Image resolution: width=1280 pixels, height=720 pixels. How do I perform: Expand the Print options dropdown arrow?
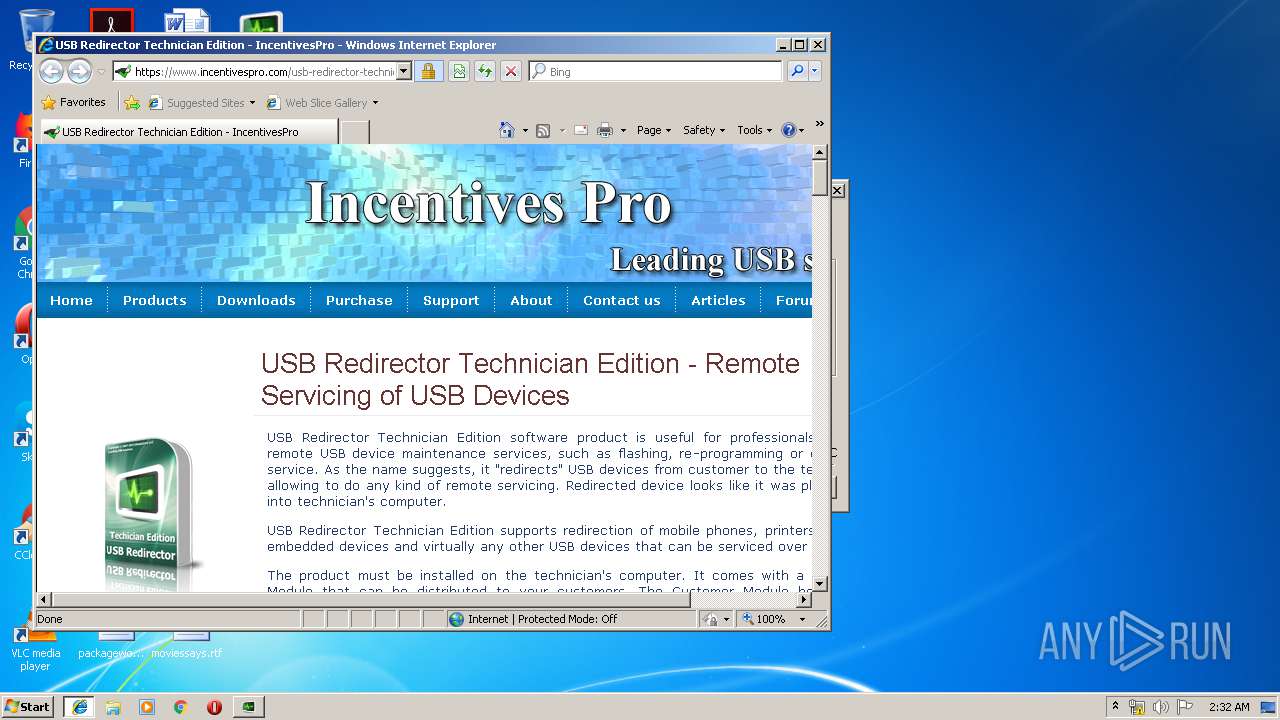[623, 130]
